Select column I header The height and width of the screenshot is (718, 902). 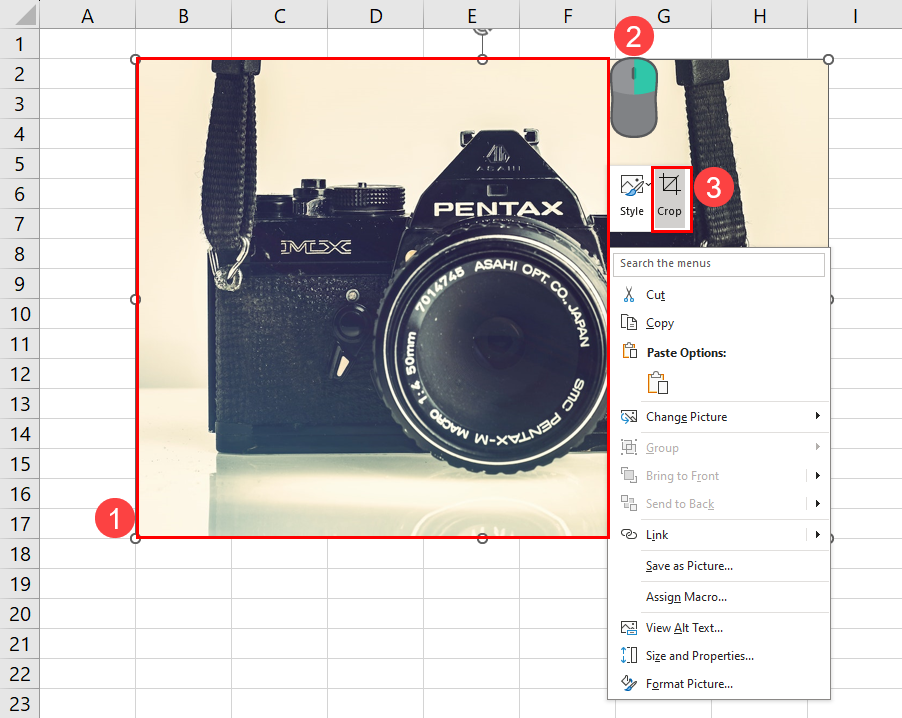(x=855, y=16)
